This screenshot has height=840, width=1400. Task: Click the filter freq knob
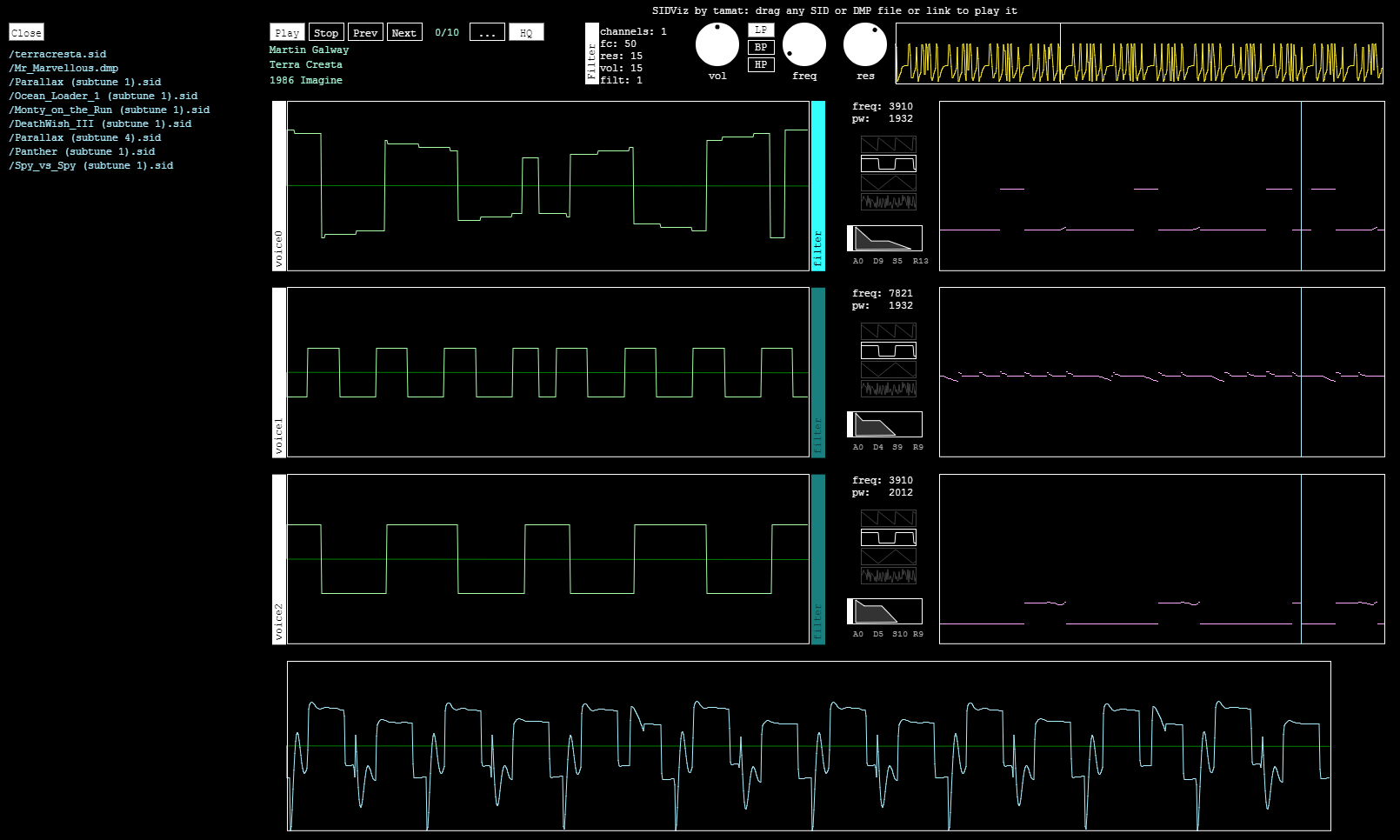[804, 44]
